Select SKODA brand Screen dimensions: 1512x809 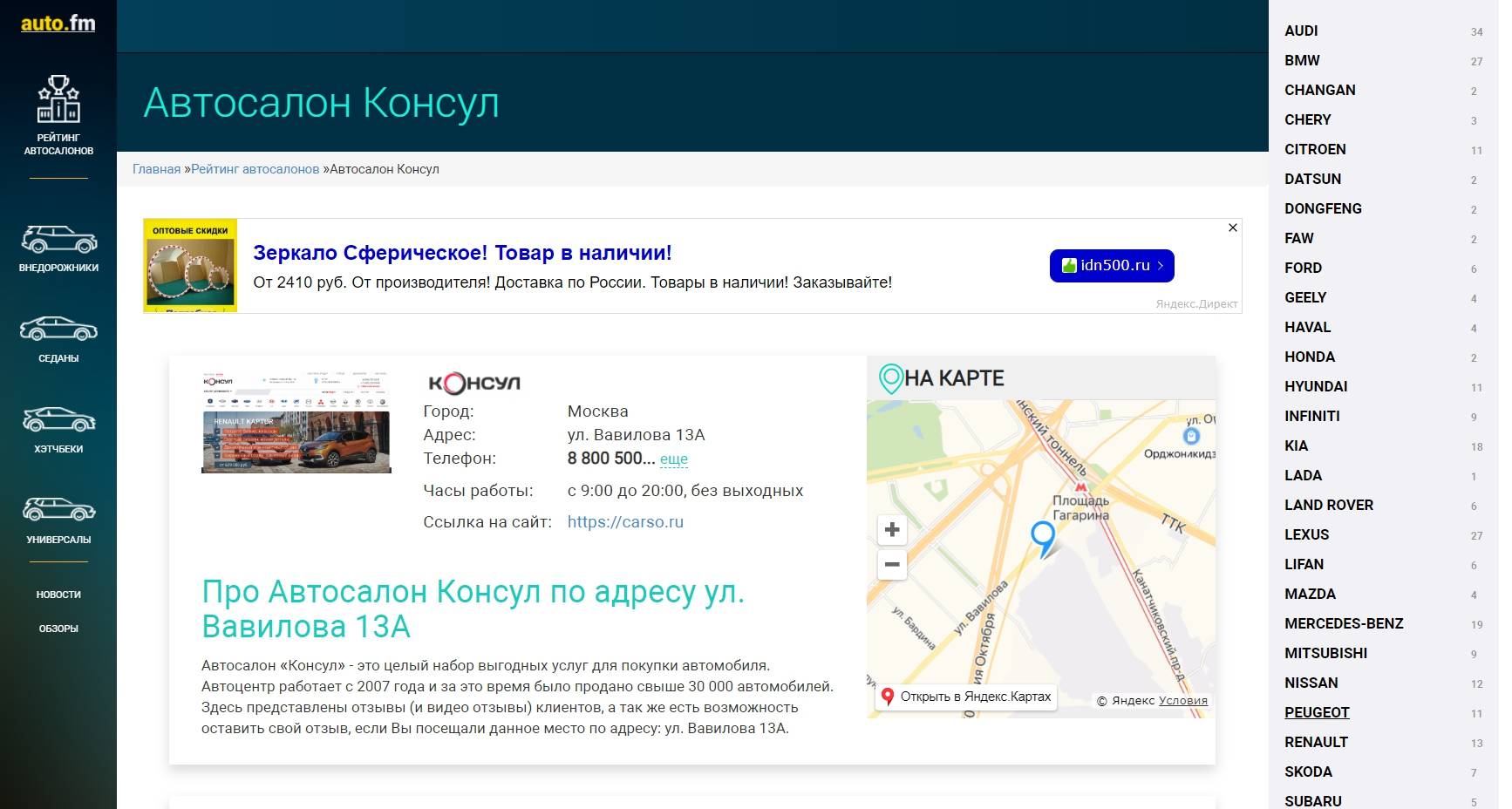[x=1308, y=772]
